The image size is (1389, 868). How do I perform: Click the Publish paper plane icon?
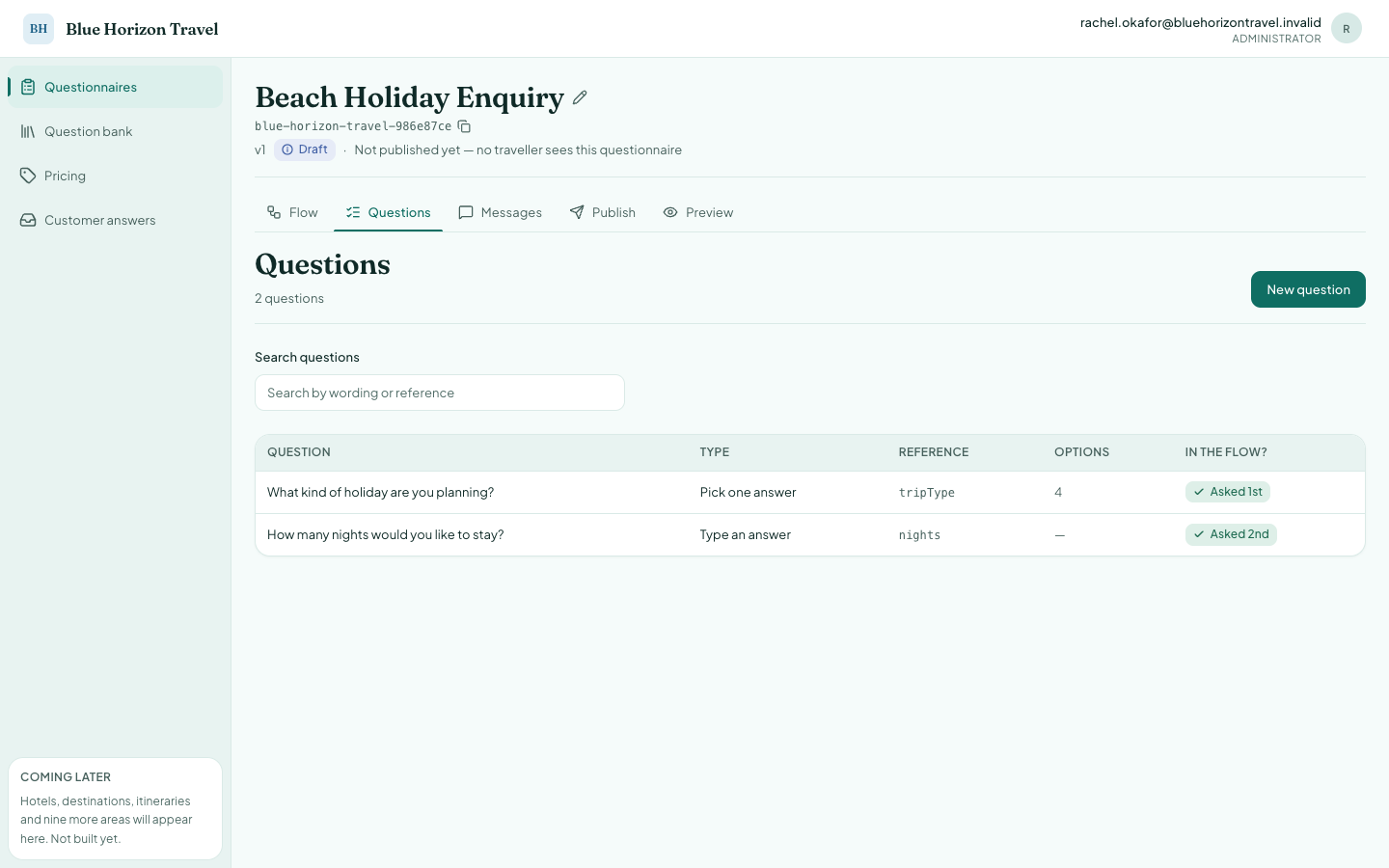[577, 212]
